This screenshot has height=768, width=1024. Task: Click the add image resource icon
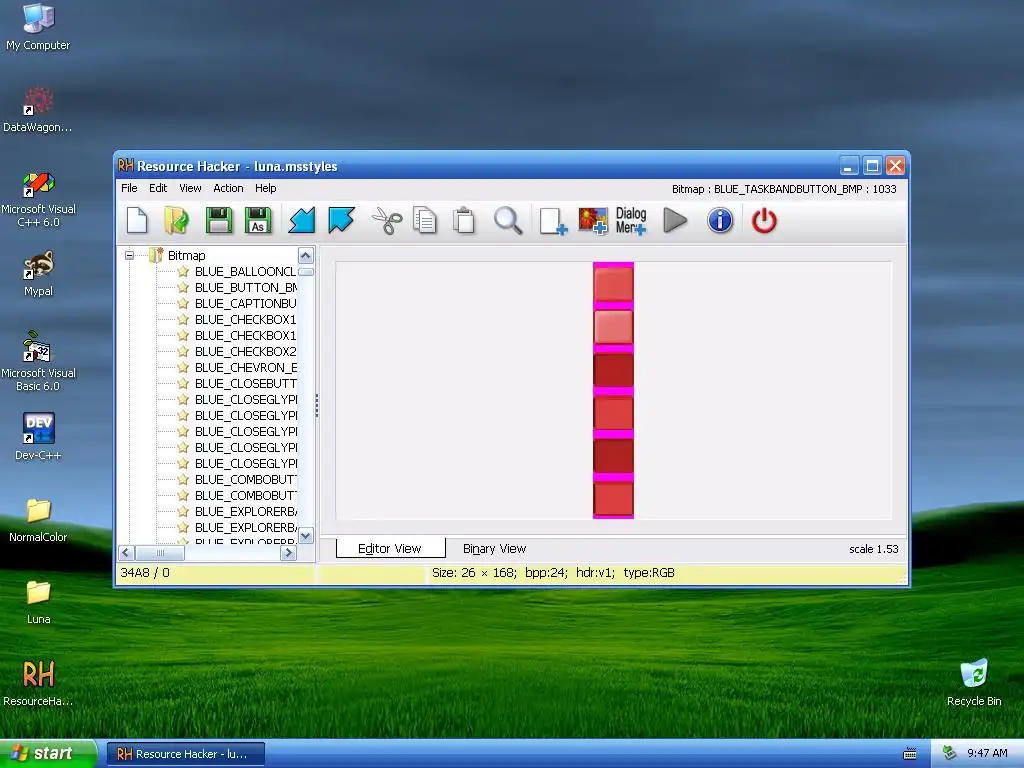592,221
